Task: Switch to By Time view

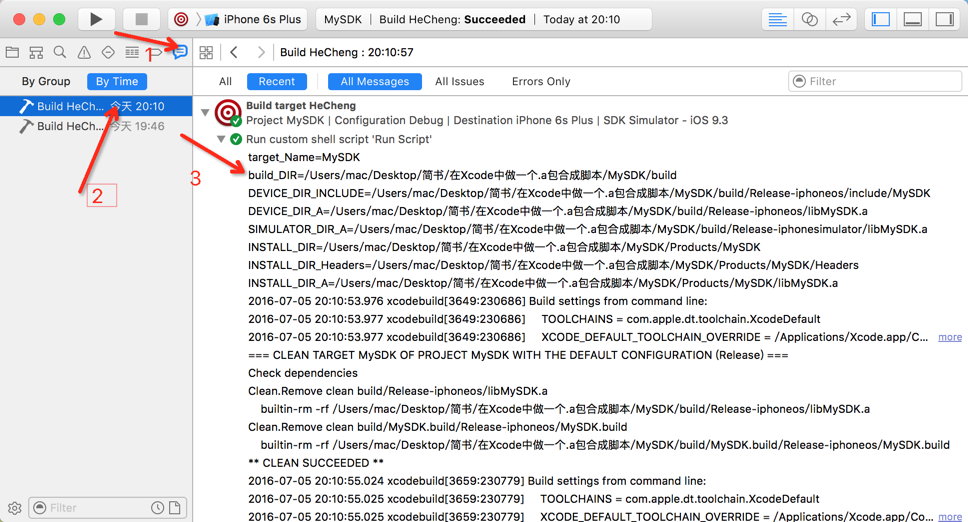Action: pyautogui.click(x=117, y=81)
